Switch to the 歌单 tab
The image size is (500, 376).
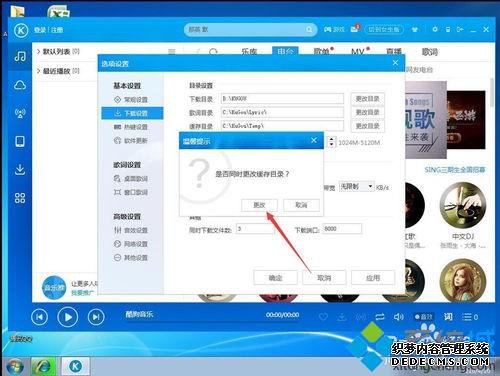[x=322, y=52]
